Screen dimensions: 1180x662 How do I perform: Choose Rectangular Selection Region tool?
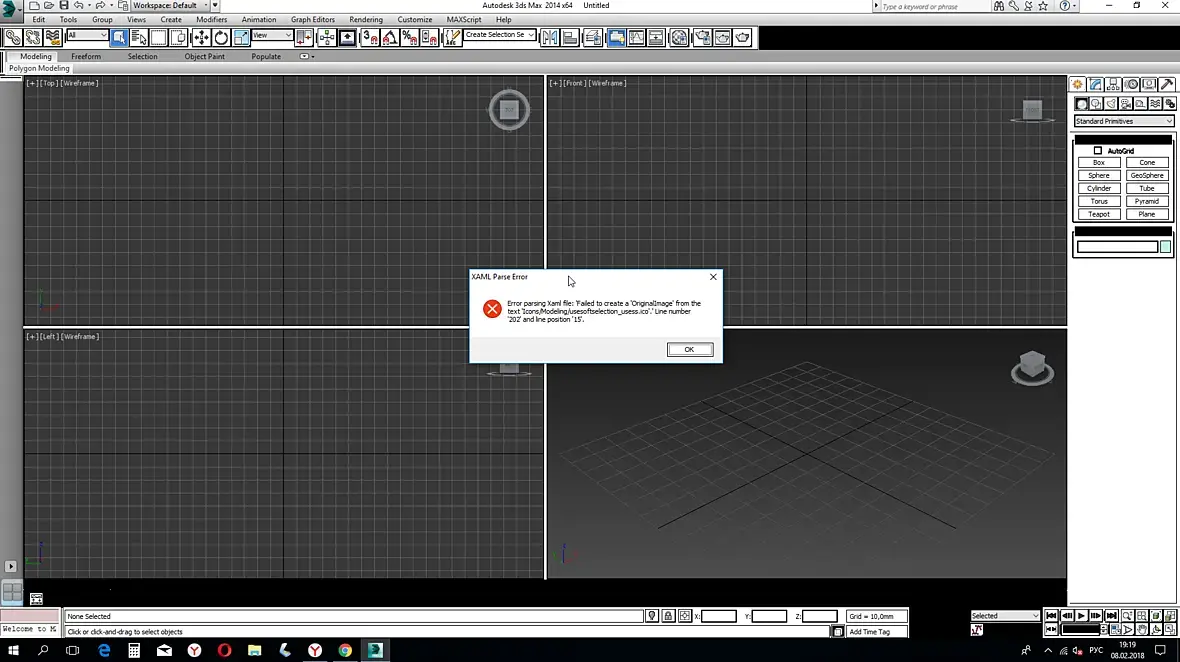[159, 38]
